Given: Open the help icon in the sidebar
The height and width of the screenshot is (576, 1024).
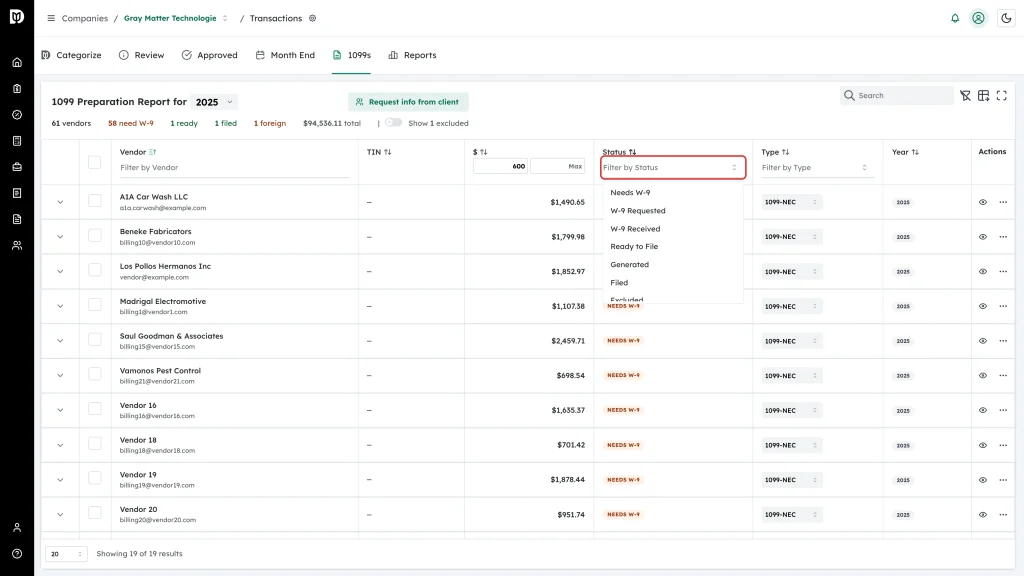Looking at the screenshot, I should coord(17,554).
